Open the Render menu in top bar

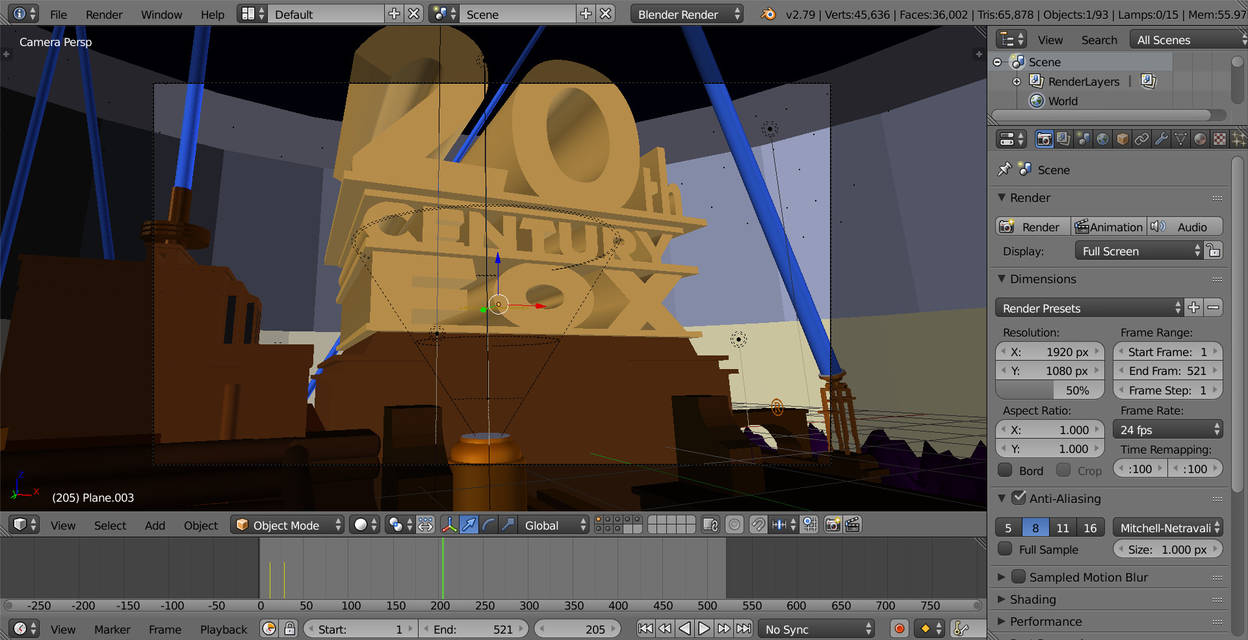[x=104, y=14]
